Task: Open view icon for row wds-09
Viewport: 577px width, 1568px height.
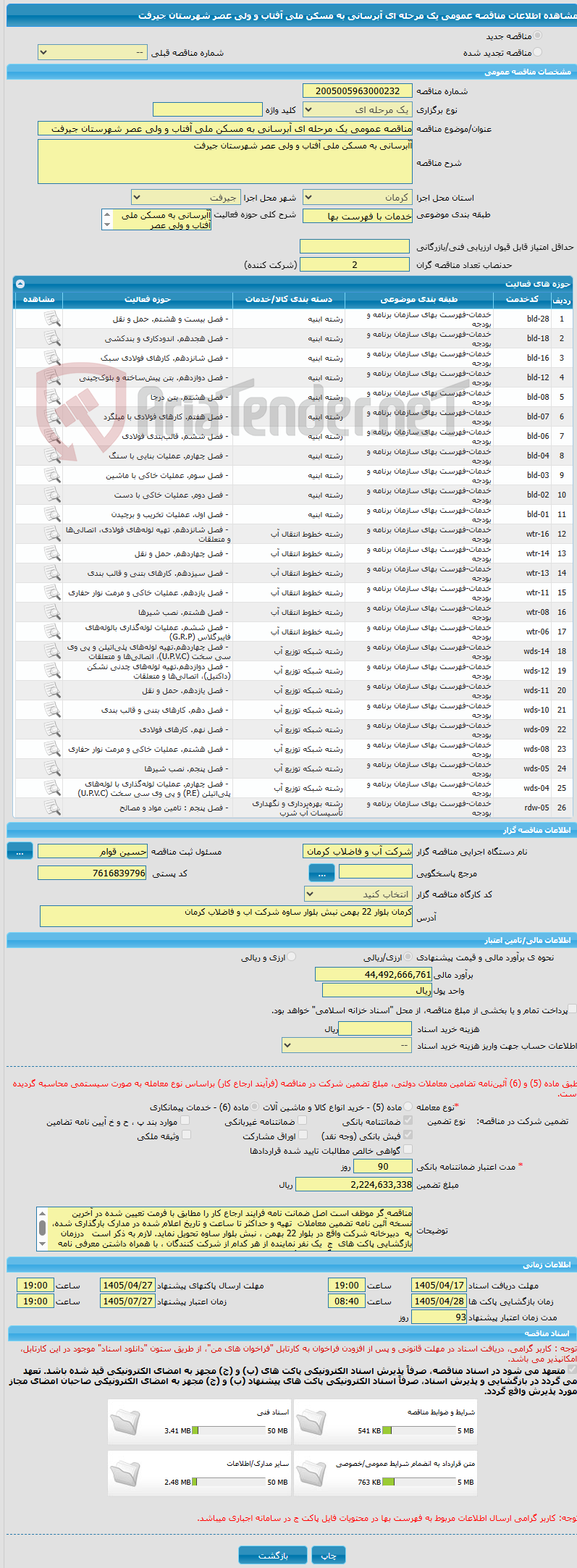Action: [x=52, y=729]
